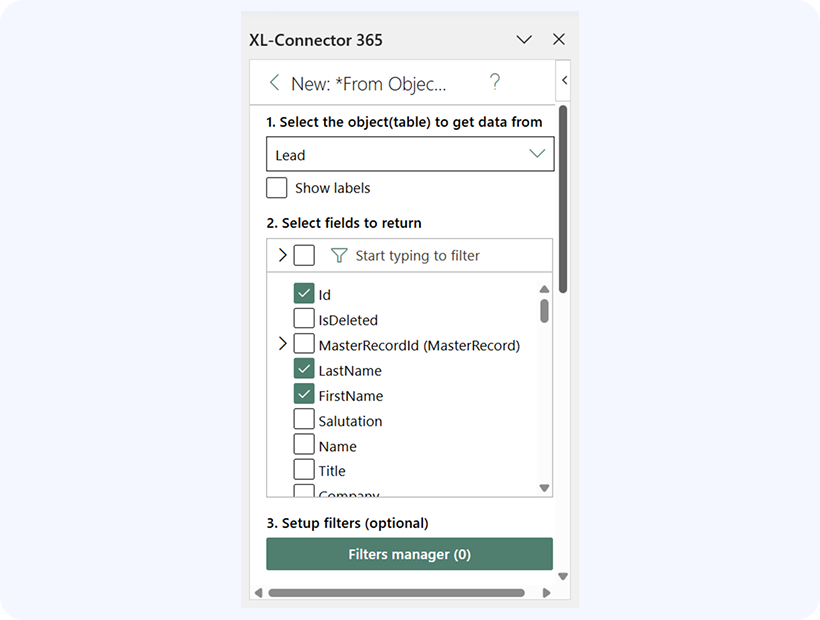The height and width of the screenshot is (620, 820).
Task: Collapse the side pane with the left chevron
Action: [564, 80]
